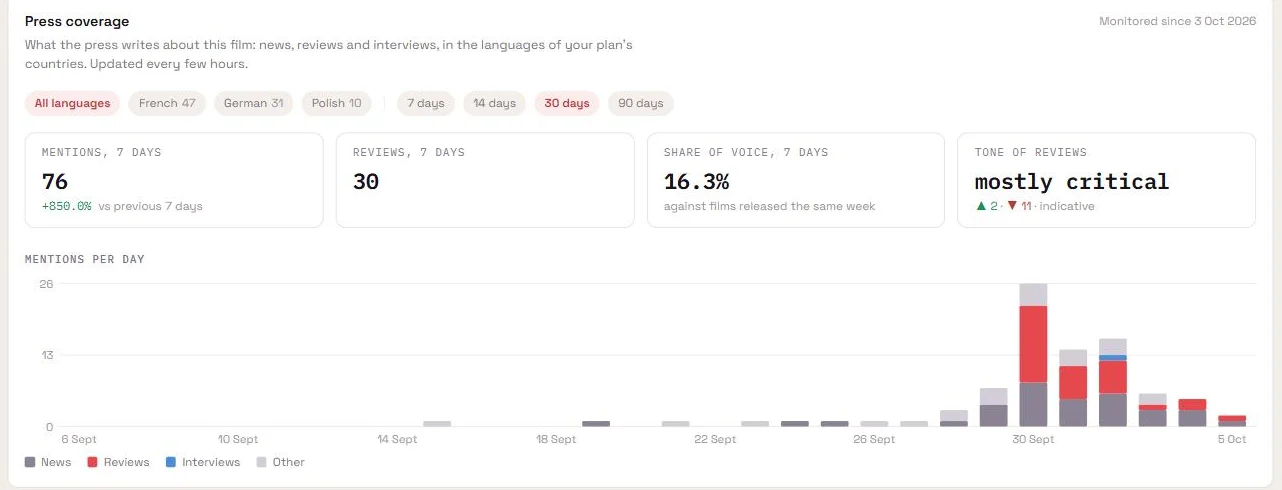1282x490 pixels.
Task: Click the 5 Oct axis label
Action: [x=1231, y=439]
